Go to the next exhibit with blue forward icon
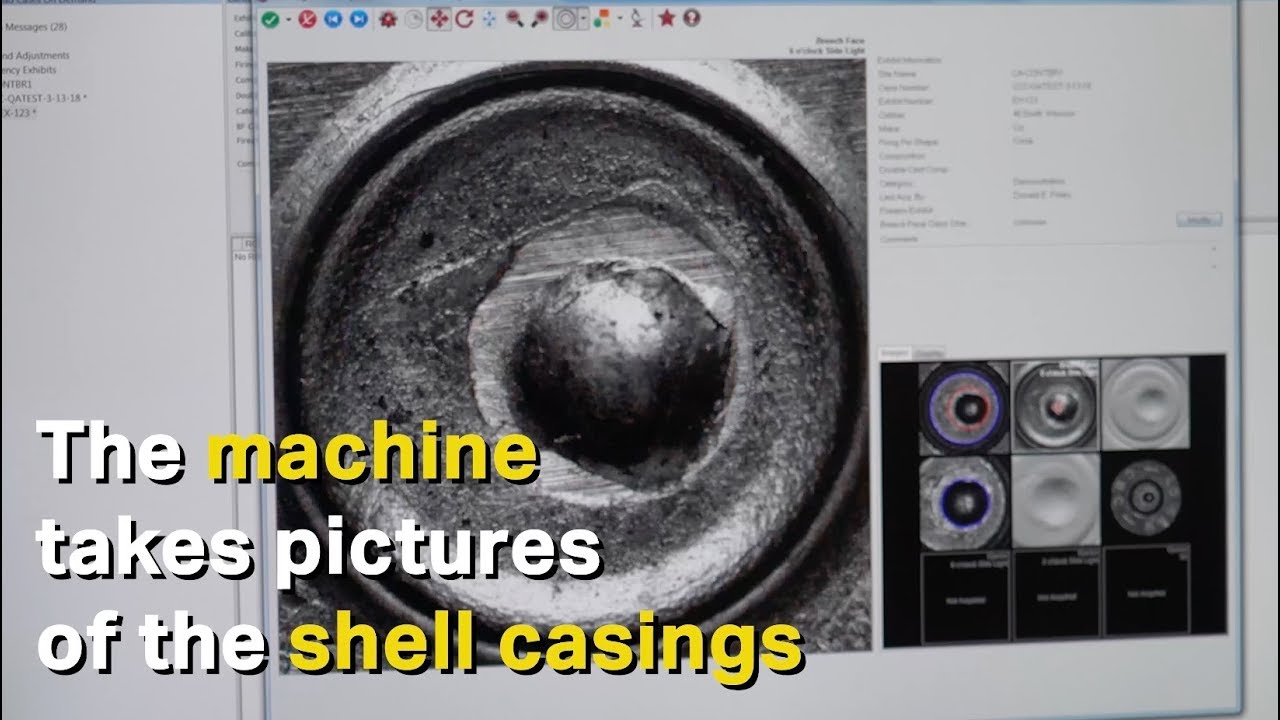This screenshot has width=1280, height=720. [358, 19]
